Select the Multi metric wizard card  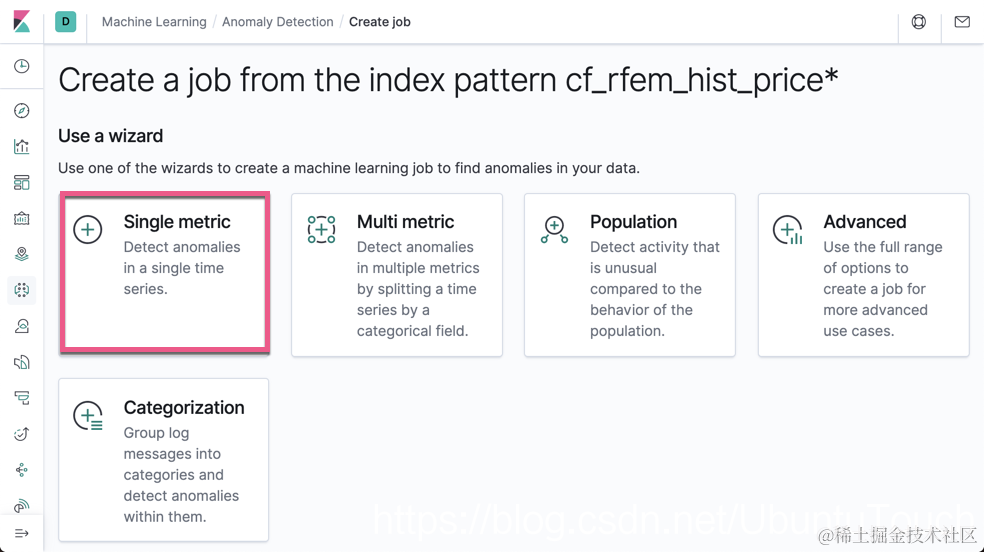tap(397, 275)
